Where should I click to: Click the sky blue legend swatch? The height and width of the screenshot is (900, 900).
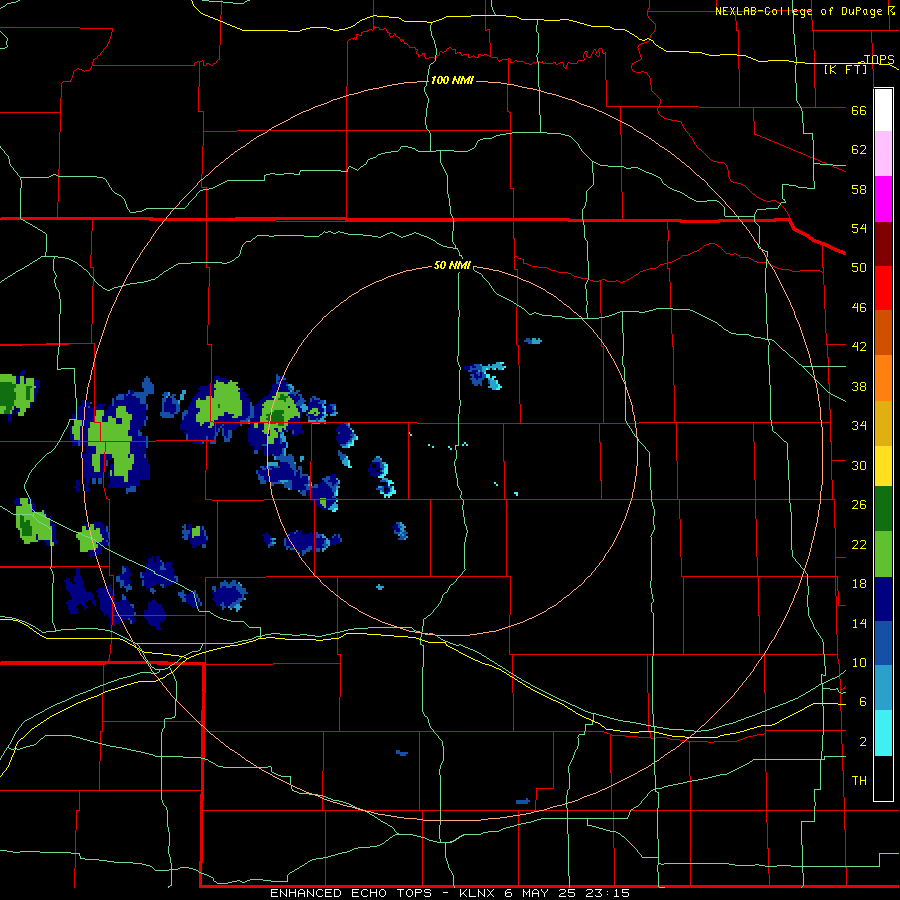click(883, 688)
